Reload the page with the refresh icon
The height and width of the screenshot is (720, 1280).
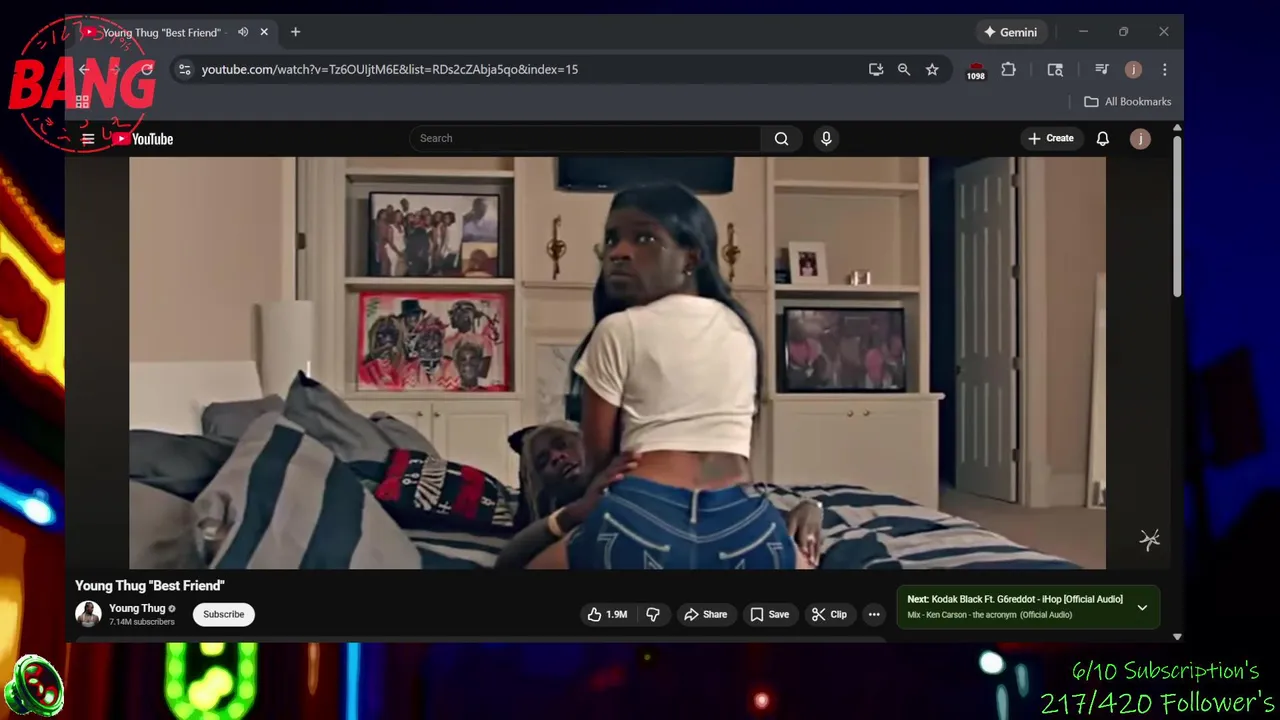[147, 69]
